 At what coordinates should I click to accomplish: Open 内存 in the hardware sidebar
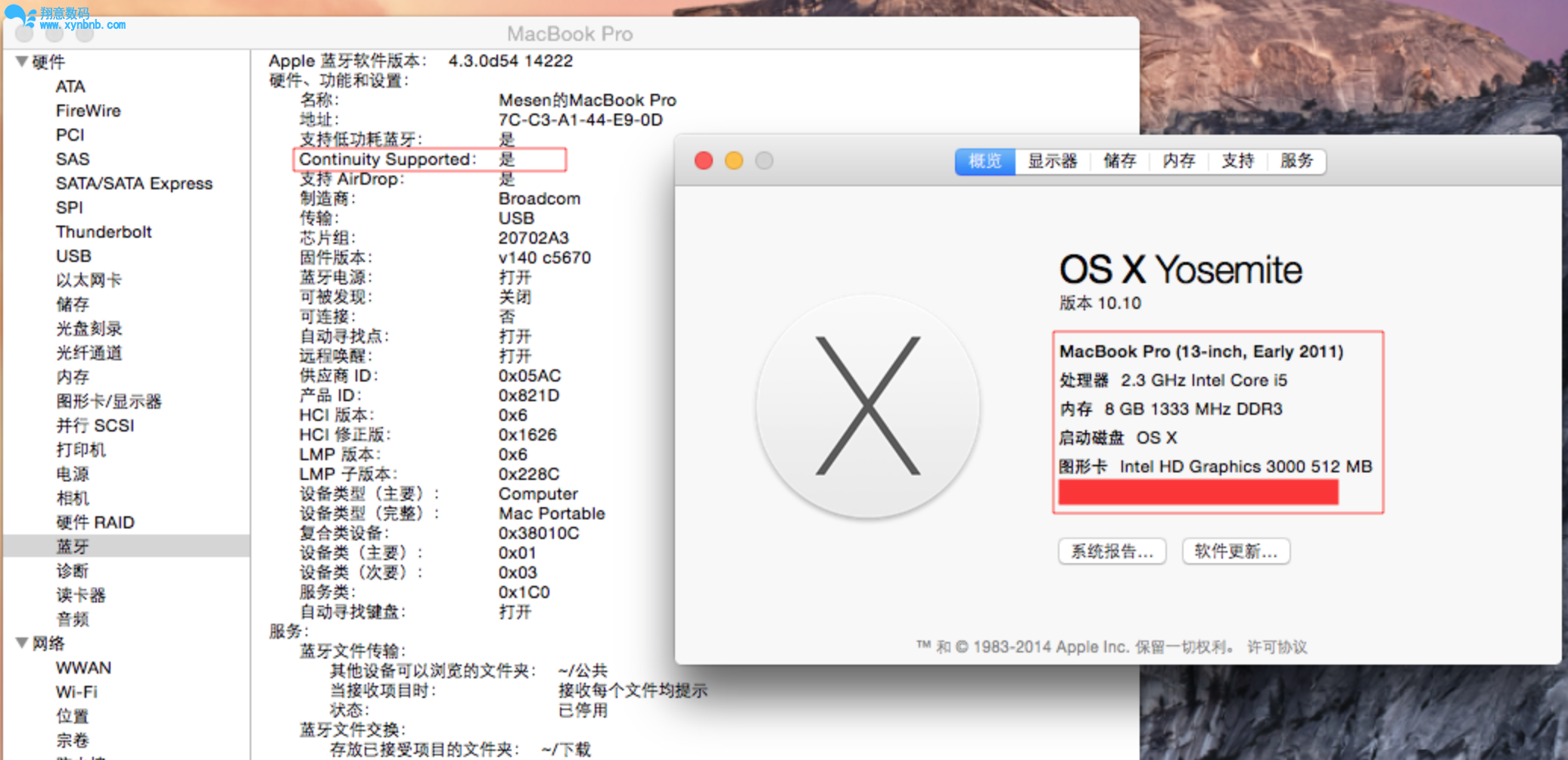(72, 377)
